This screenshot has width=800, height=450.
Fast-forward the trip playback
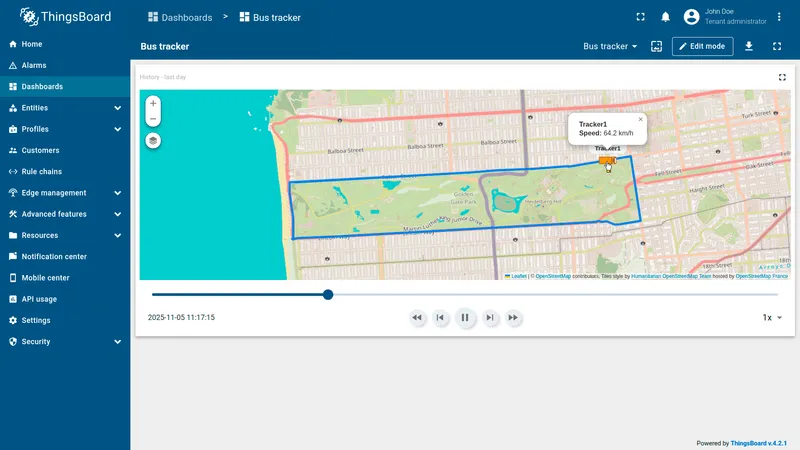pyautogui.click(x=513, y=317)
